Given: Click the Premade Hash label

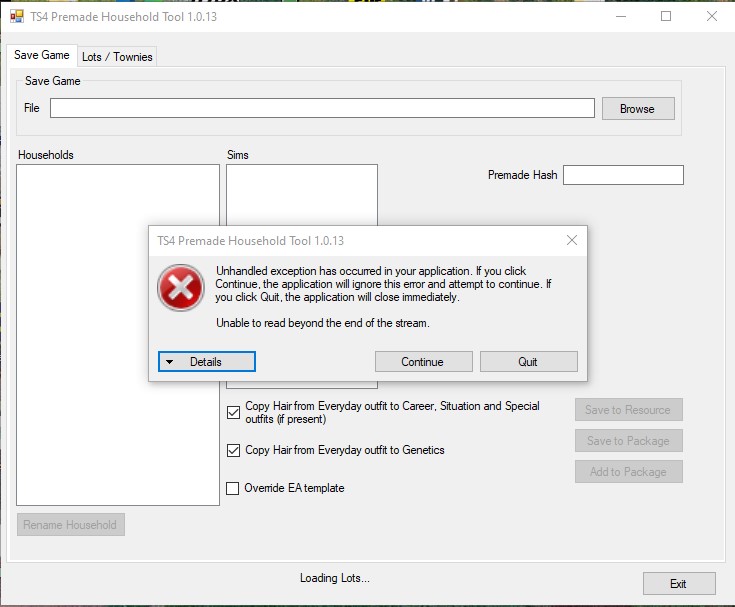Looking at the screenshot, I should coord(522,175).
